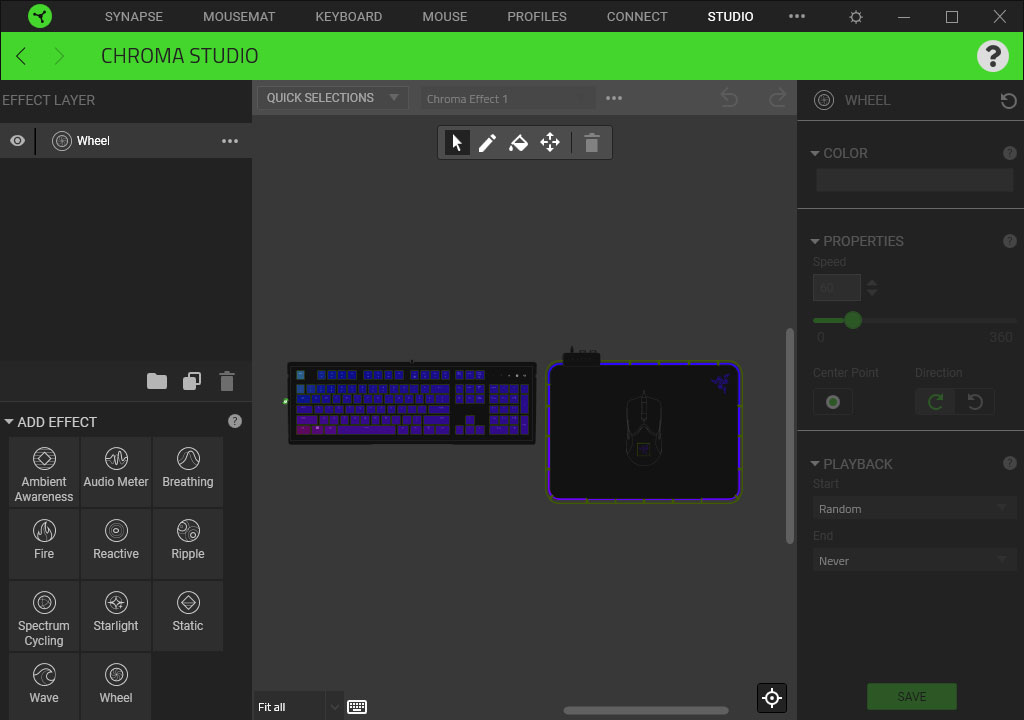This screenshot has height=720, width=1024.
Task: Switch to the Keyboard tab
Action: (349, 16)
